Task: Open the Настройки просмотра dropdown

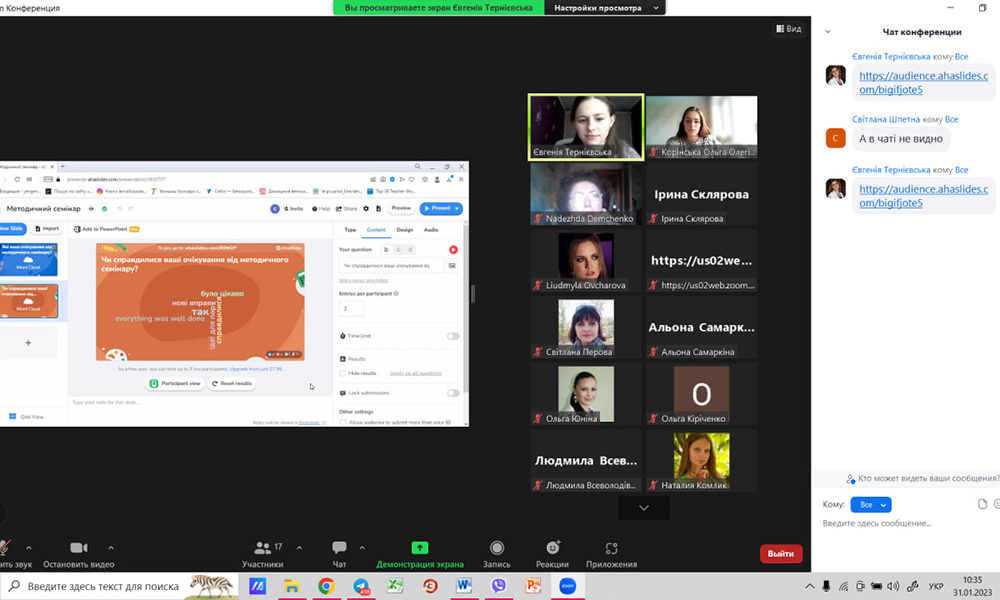Action: tap(604, 8)
